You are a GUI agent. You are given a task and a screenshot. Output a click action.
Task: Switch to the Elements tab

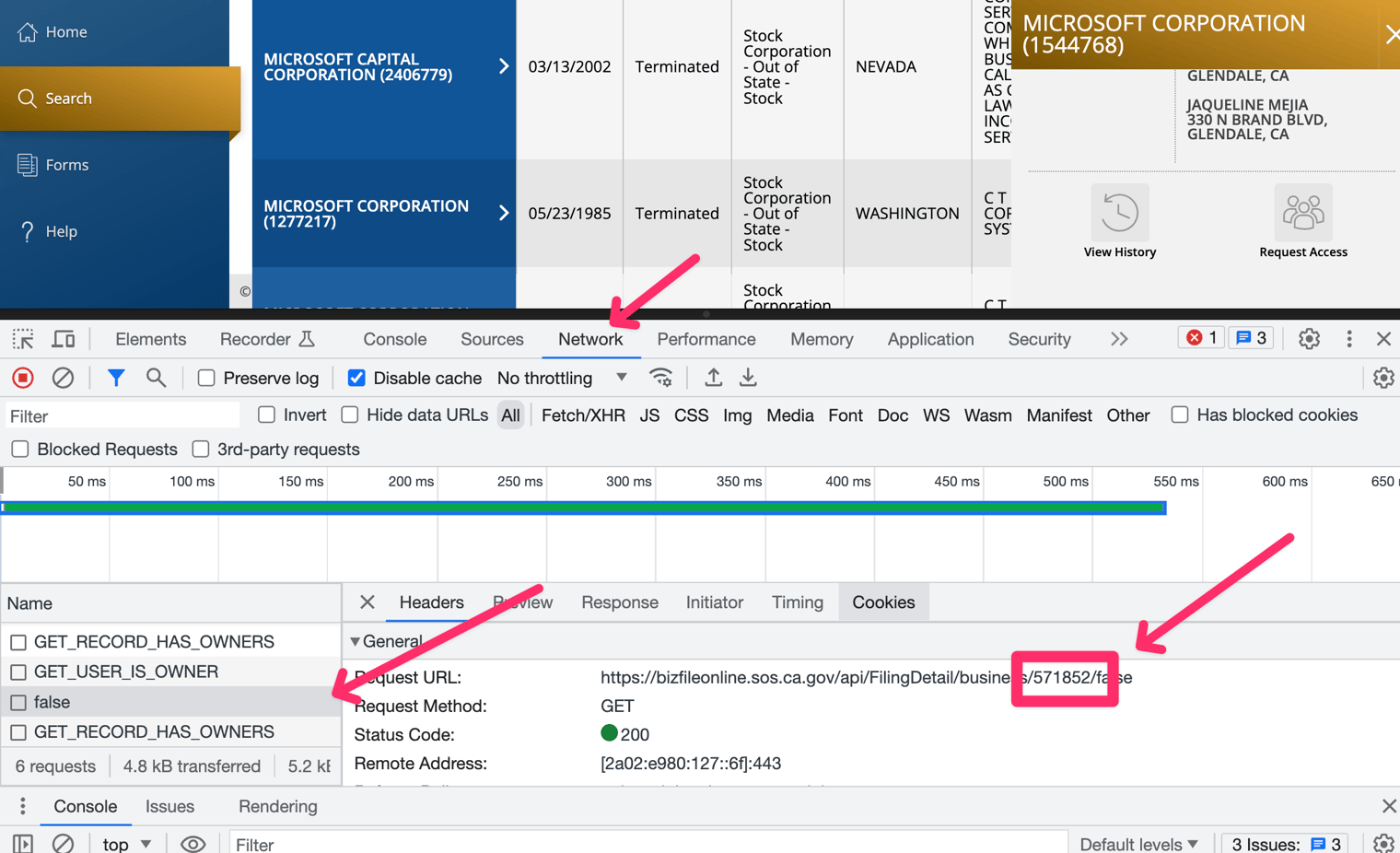click(x=151, y=339)
